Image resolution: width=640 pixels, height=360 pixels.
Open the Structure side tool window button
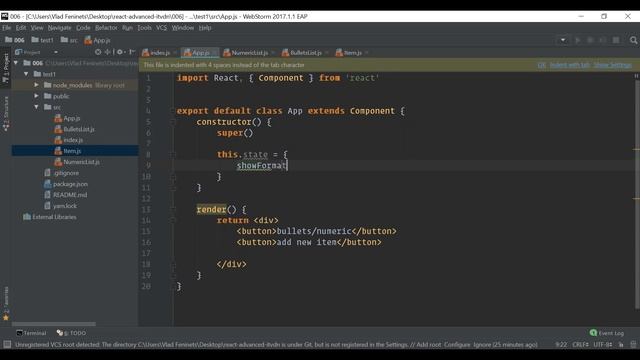pyautogui.click(x=6, y=114)
